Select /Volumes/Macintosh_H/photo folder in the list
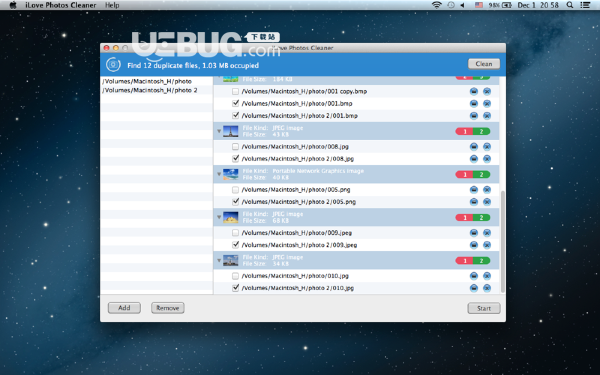600x375 pixels. (157, 81)
